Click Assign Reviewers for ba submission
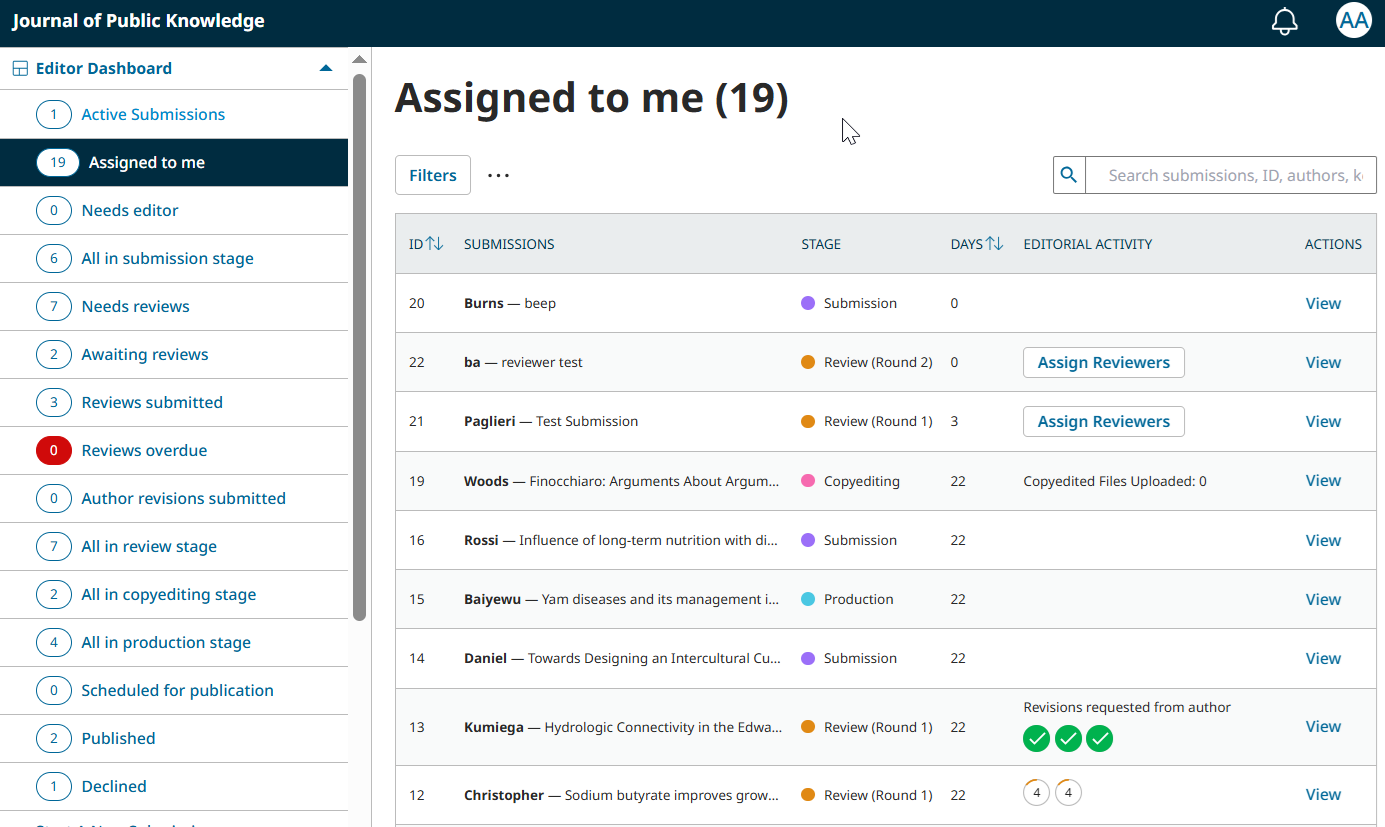Viewport: 1385px width, 827px height. coord(1104,363)
